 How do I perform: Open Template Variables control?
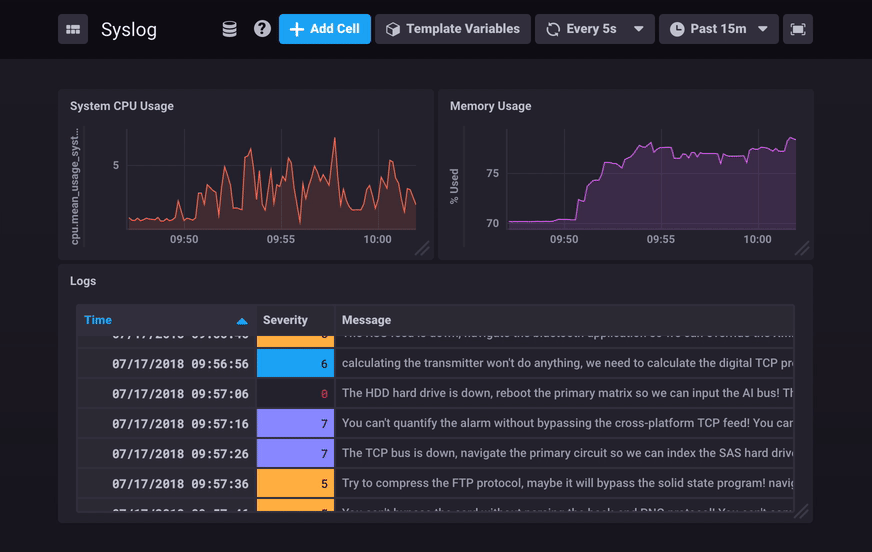click(x=453, y=29)
